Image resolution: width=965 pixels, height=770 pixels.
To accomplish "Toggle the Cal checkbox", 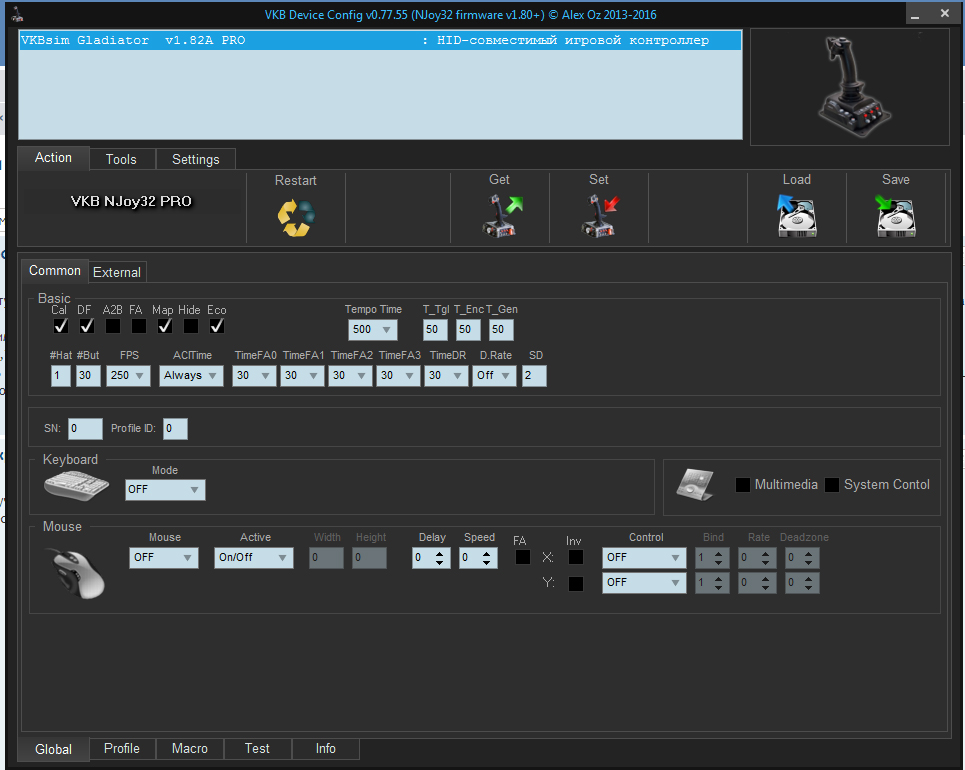I will [x=60, y=326].
